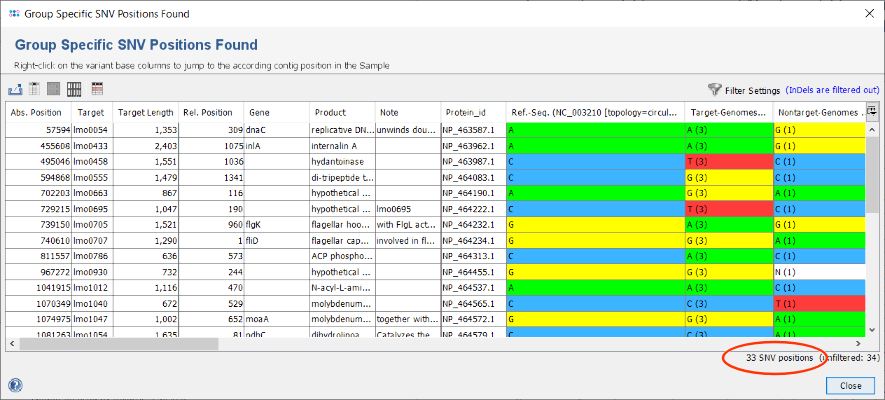Click the red-striped table toolbar icon

pyautogui.click(x=92, y=89)
